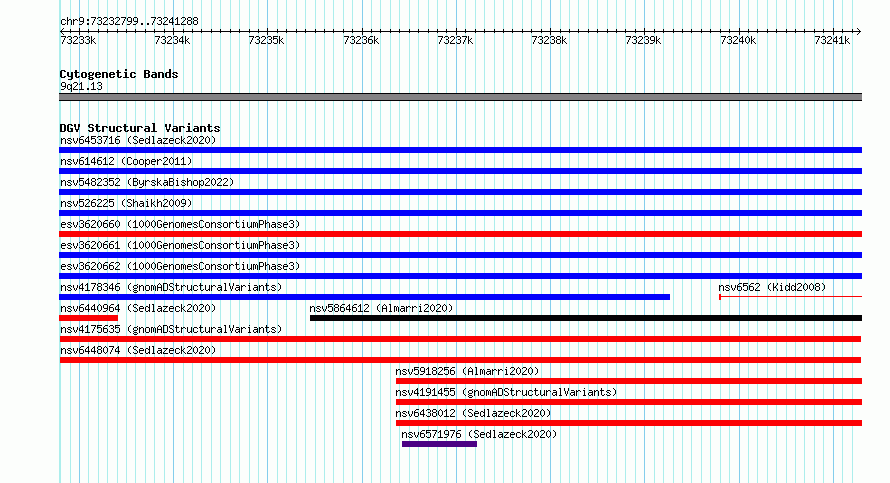Click the 73239k ruler tick label
The image size is (890, 483).
tap(643, 40)
